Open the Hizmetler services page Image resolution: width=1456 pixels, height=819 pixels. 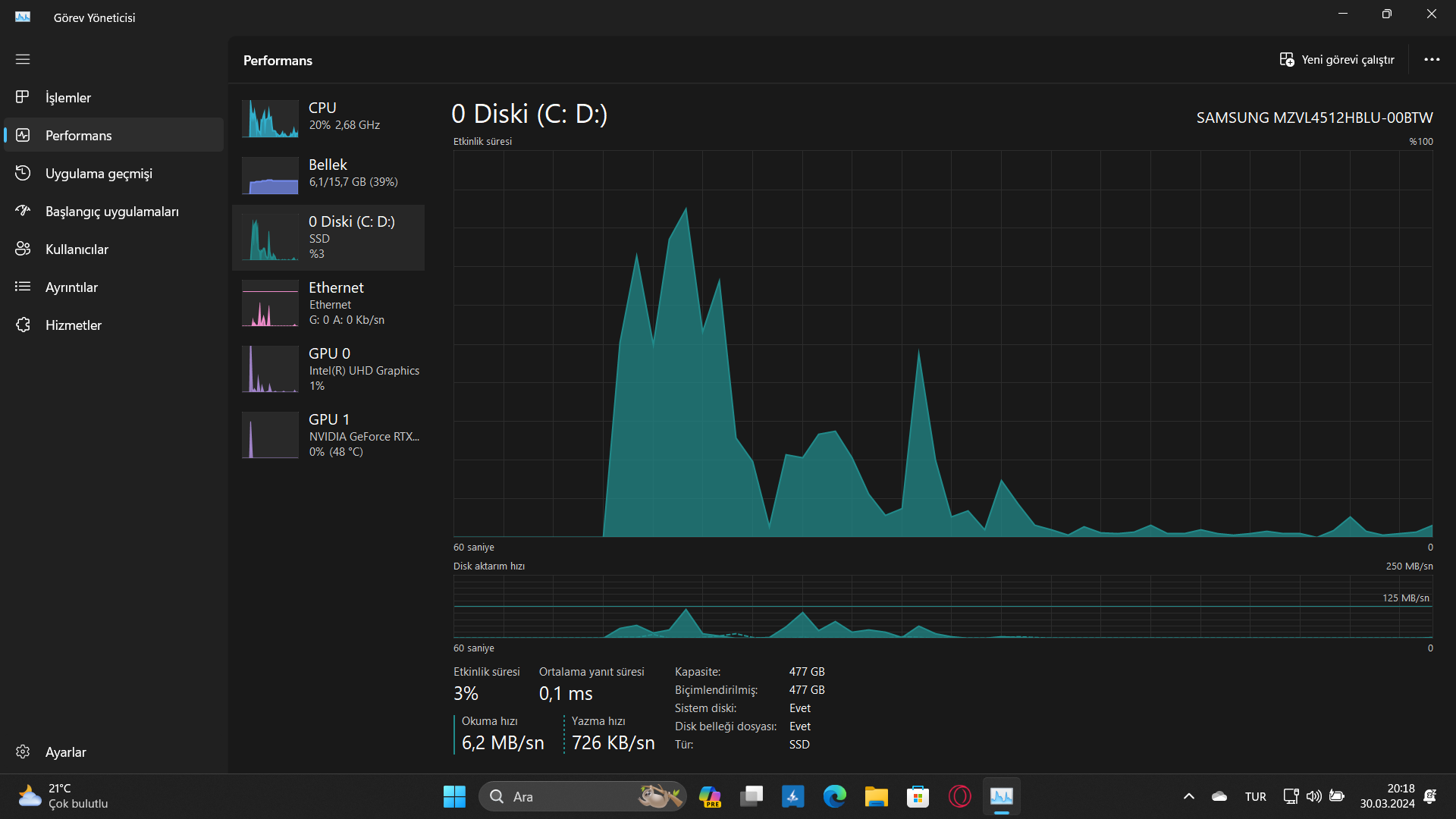point(73,325)
